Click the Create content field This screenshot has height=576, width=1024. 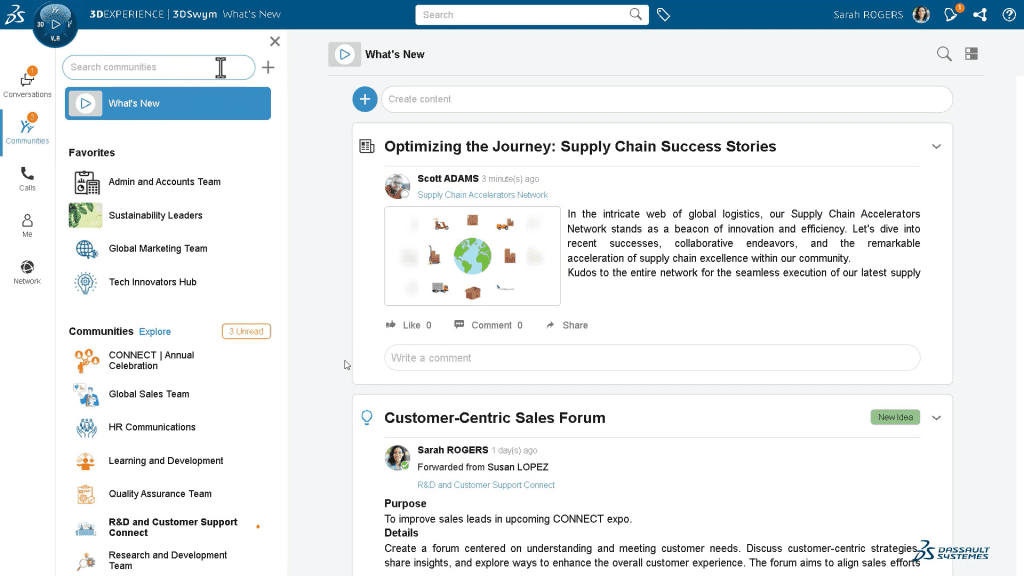point(667,99)
